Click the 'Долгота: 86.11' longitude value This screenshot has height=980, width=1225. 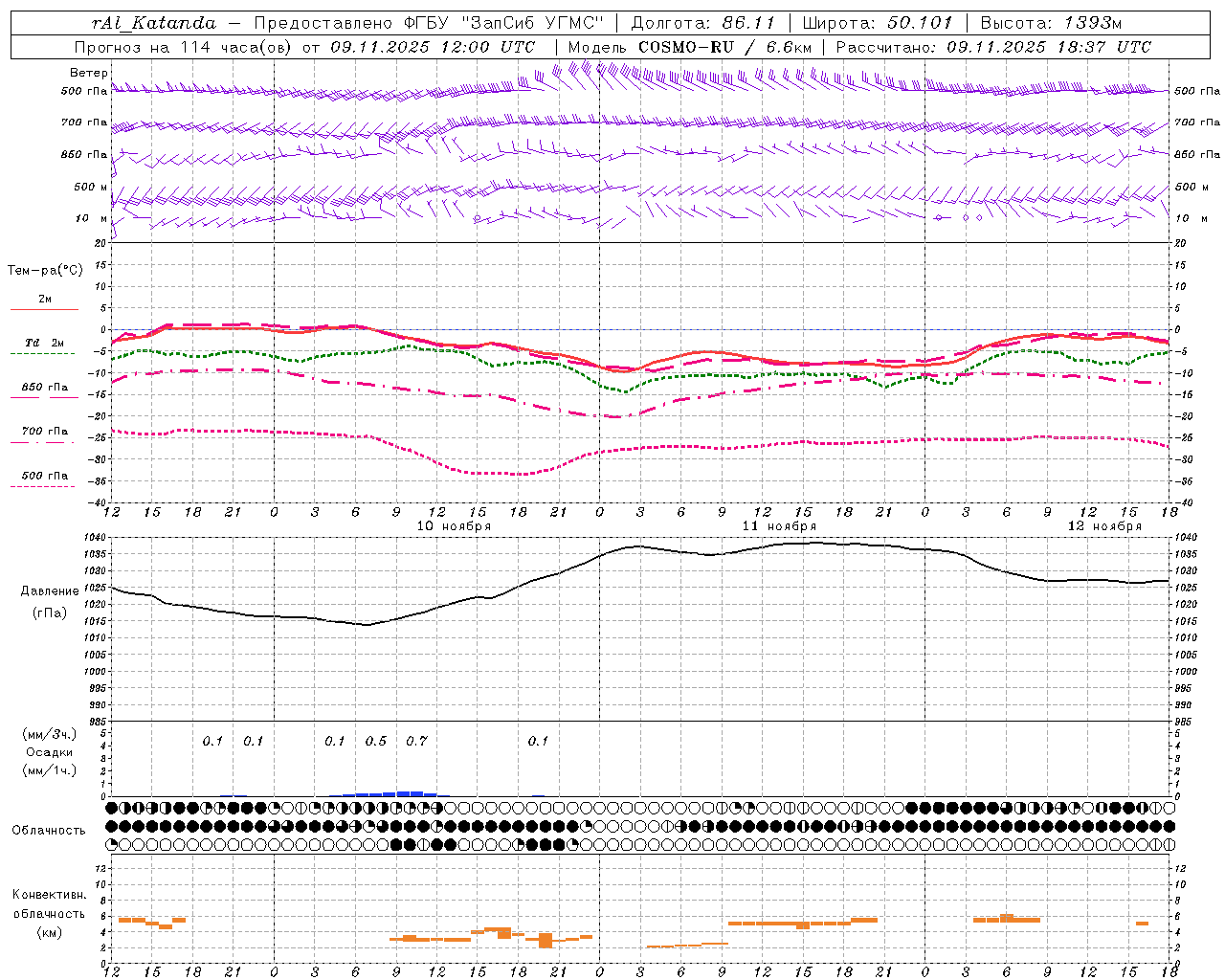(x=703, y=23)
